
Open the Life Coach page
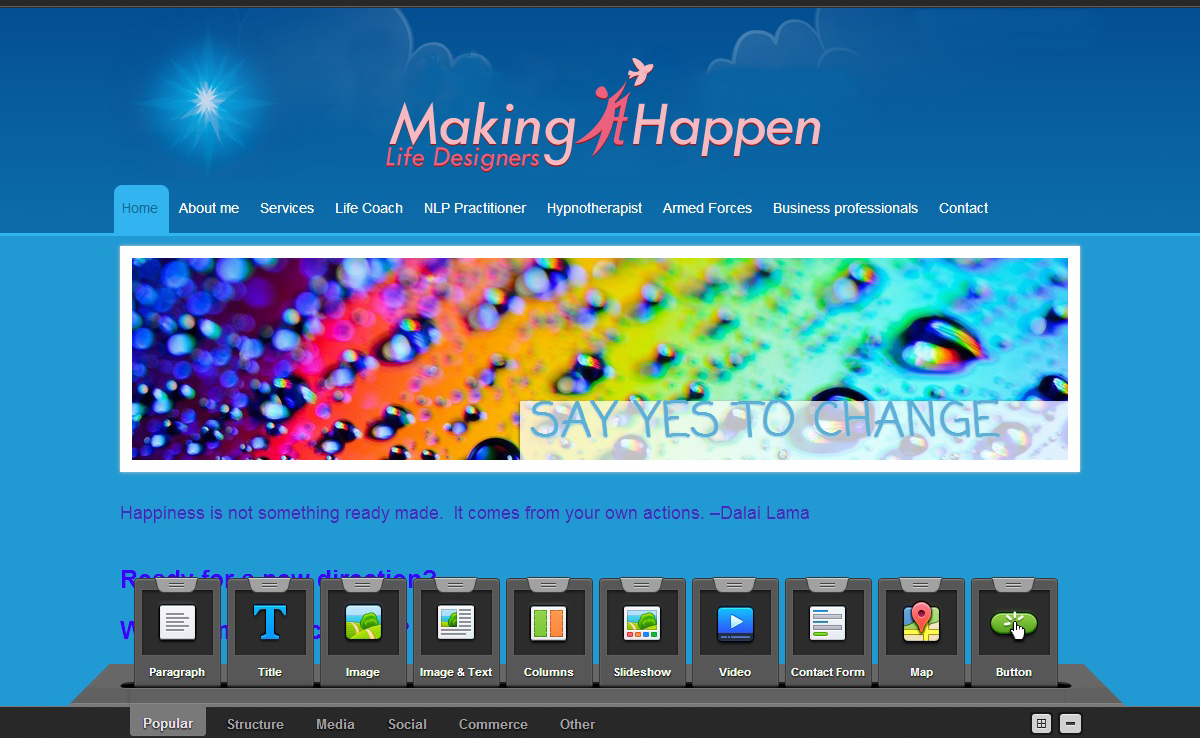point(369,208)
